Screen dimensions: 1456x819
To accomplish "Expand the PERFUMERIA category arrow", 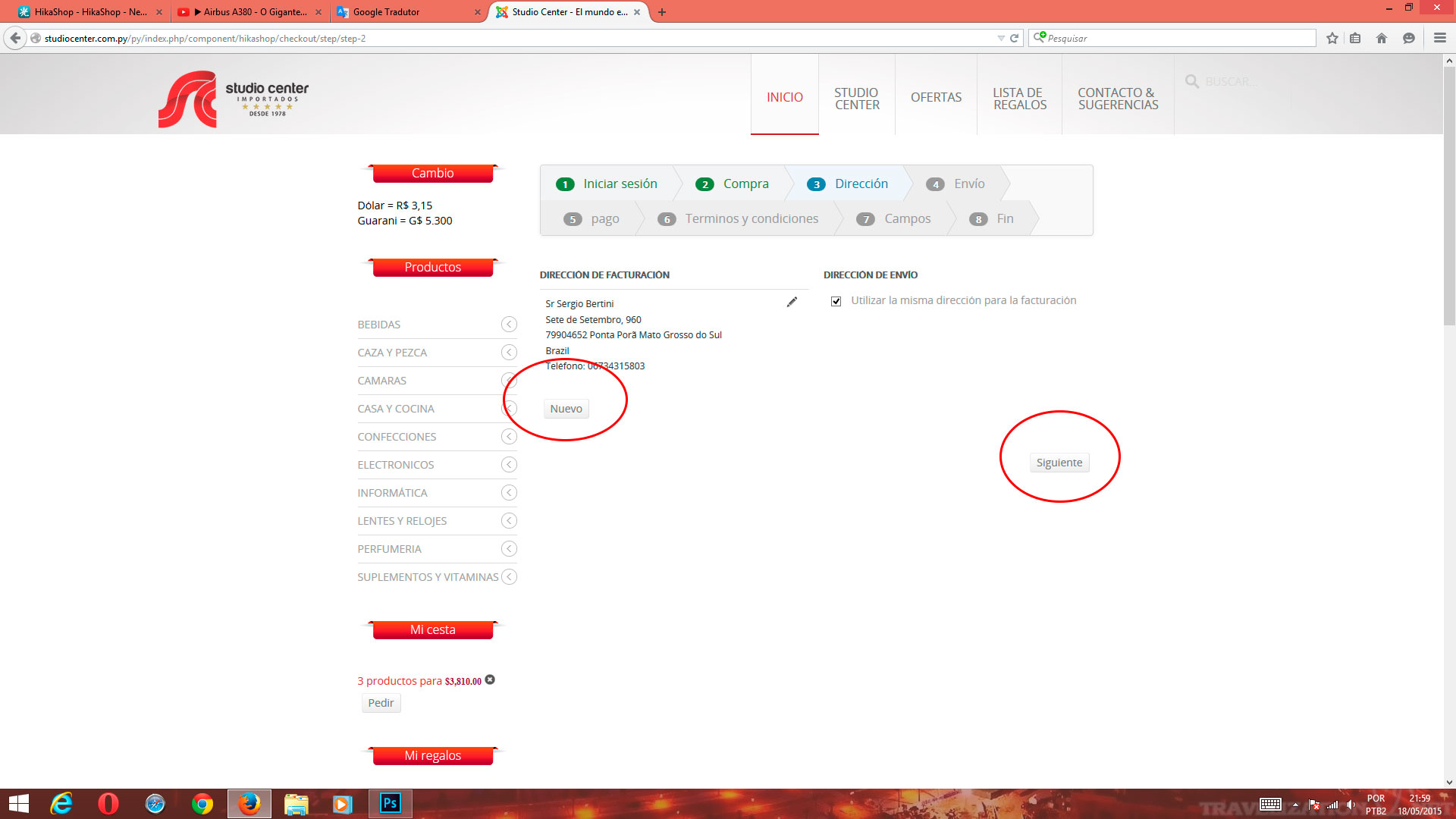I will [509, 549].
